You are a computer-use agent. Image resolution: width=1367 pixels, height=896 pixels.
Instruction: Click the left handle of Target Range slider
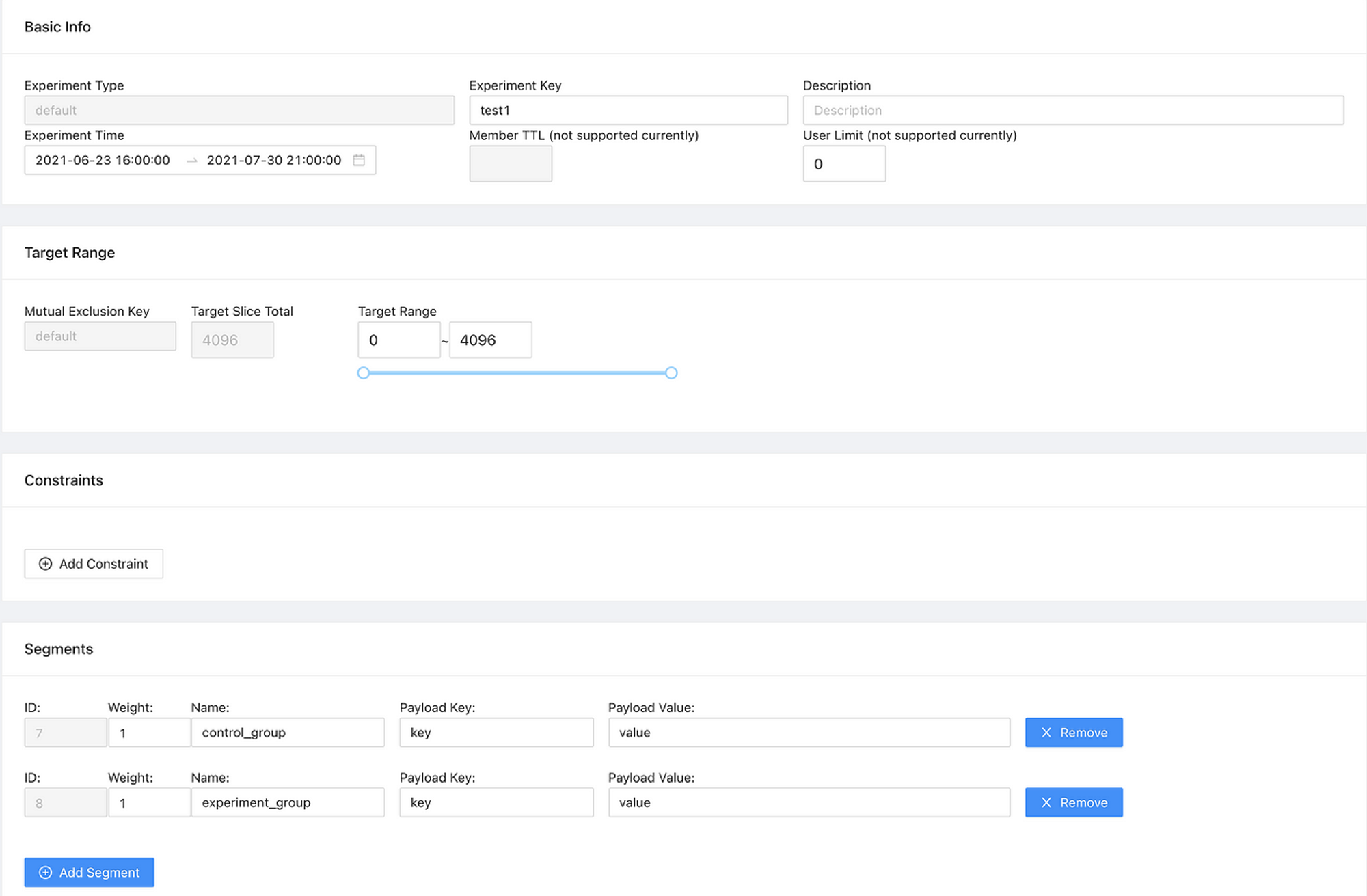364,373
